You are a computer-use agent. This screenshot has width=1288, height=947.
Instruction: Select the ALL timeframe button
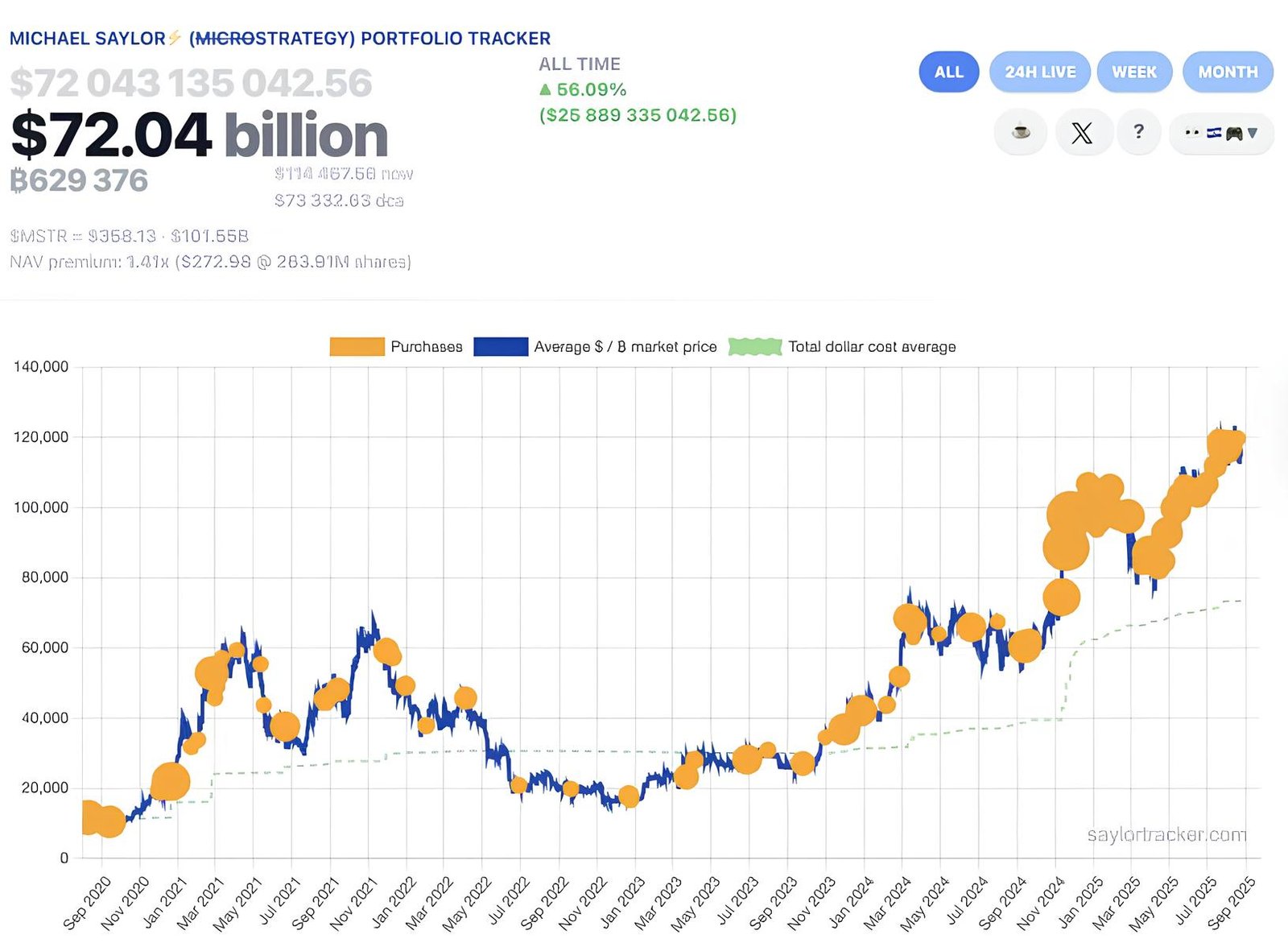(948, 72)
